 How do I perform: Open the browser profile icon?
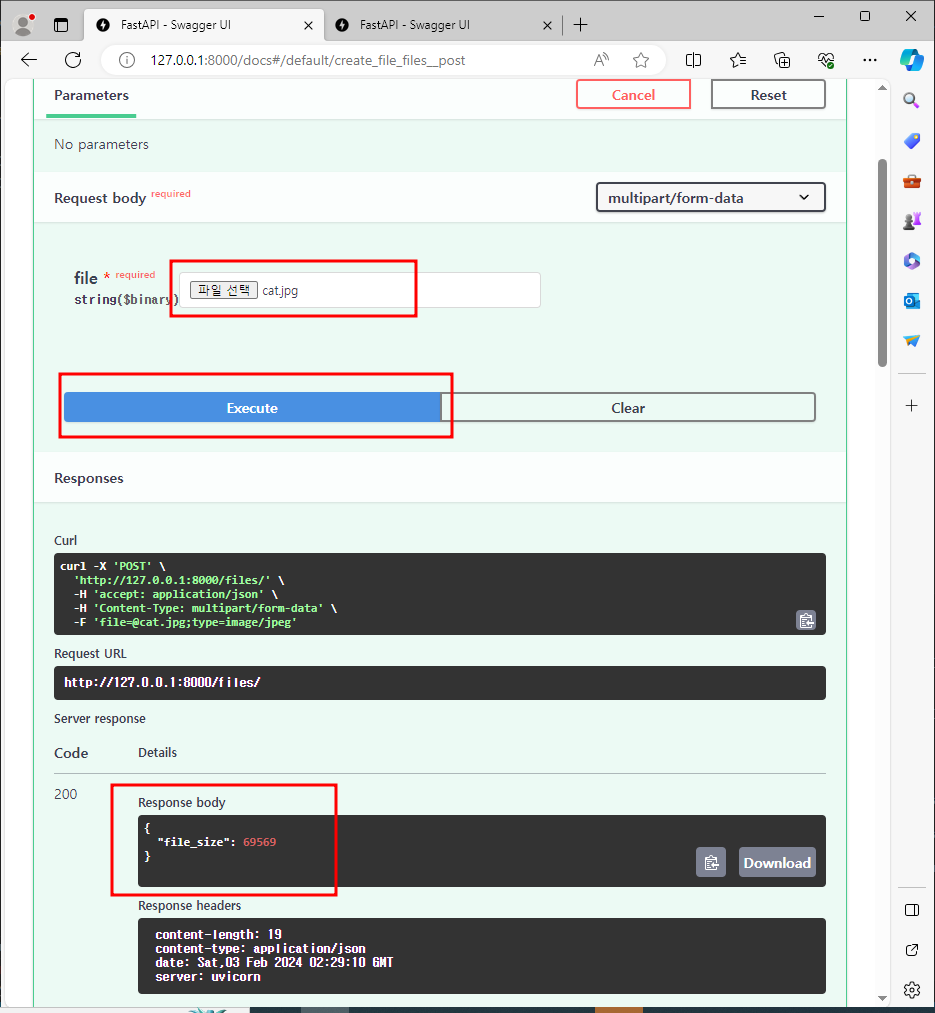[x=24, y=25]
